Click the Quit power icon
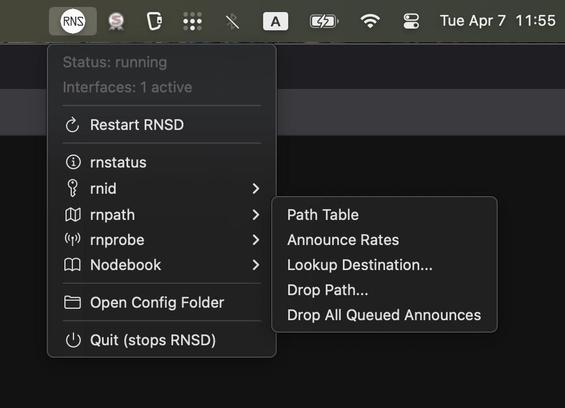Screen dimensions: 565x408 click(73, 340)
